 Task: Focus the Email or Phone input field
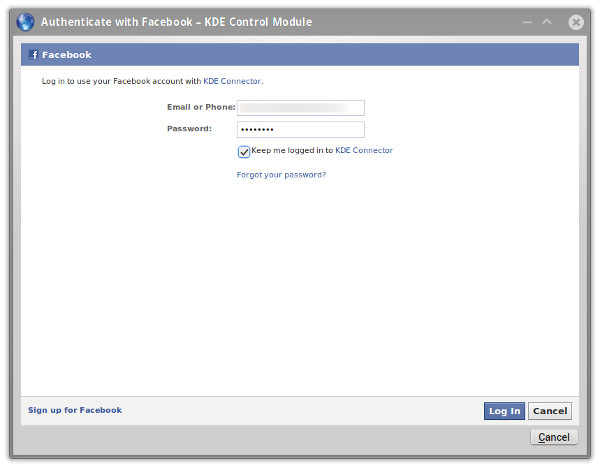[x=300, y=108]
